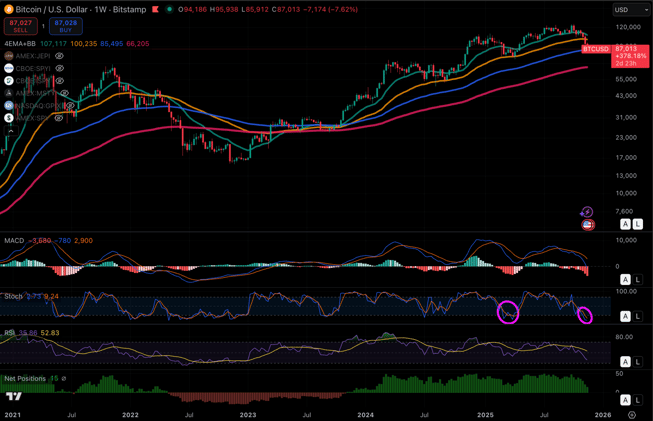Toggle log scale L in Stoch pane
The height and width of the screenshot is (421, 653).
638,316
